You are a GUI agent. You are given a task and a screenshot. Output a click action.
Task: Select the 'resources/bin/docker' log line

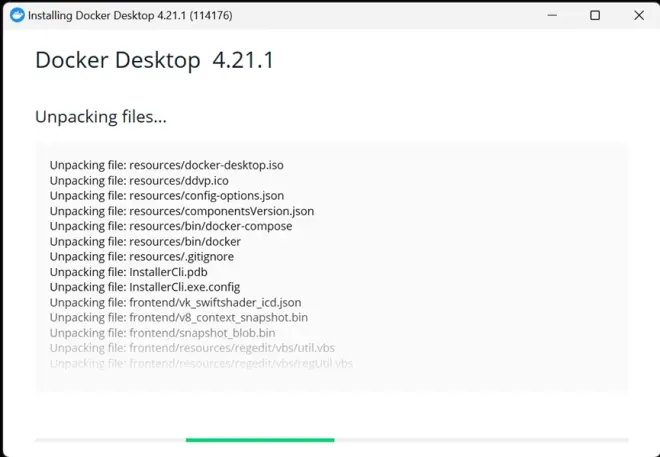pyautogui.click(x=145, y=242)
